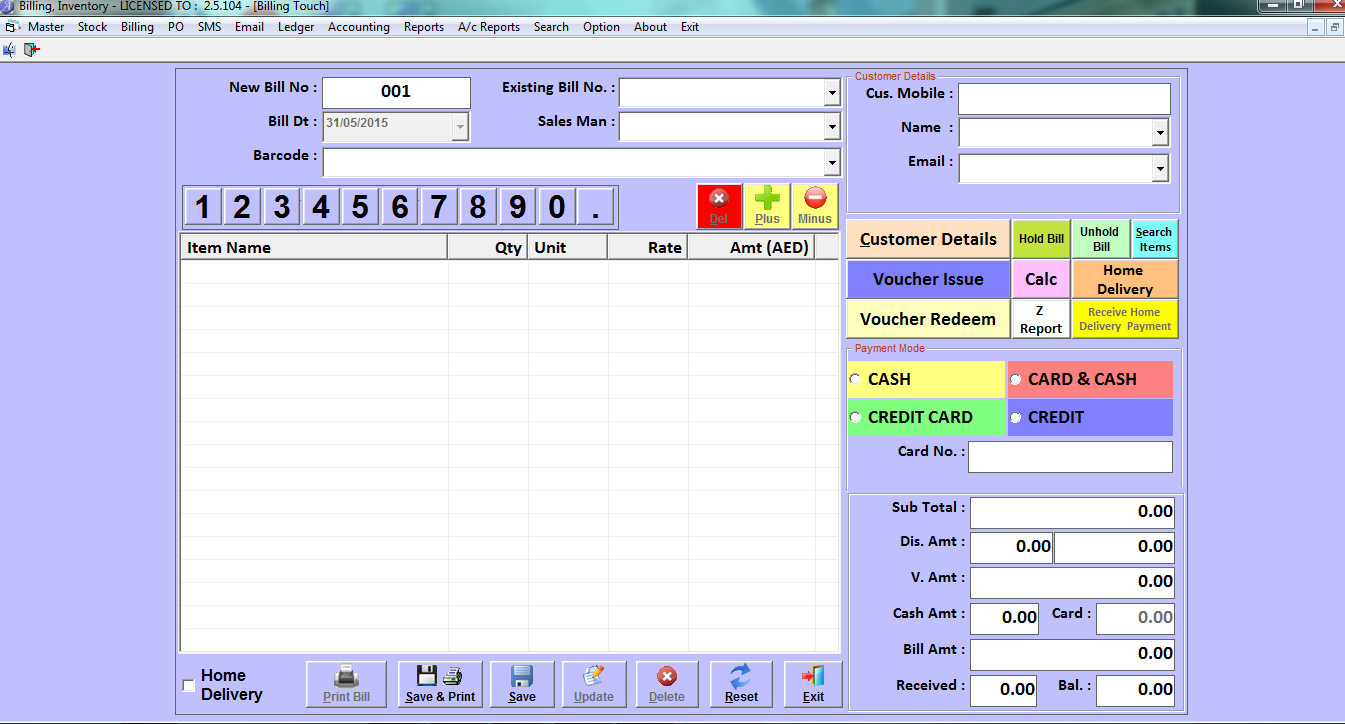The width and height of the screenshot is (1345, 724).
Task: Click the Hold Bill button
Action: click(x=1041, y=239)
